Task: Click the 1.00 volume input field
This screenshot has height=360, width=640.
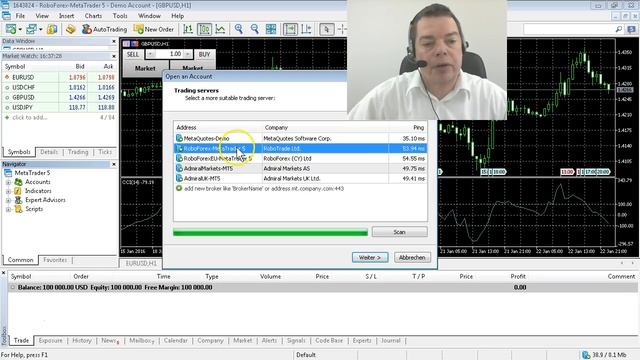Action: point(169,54)
